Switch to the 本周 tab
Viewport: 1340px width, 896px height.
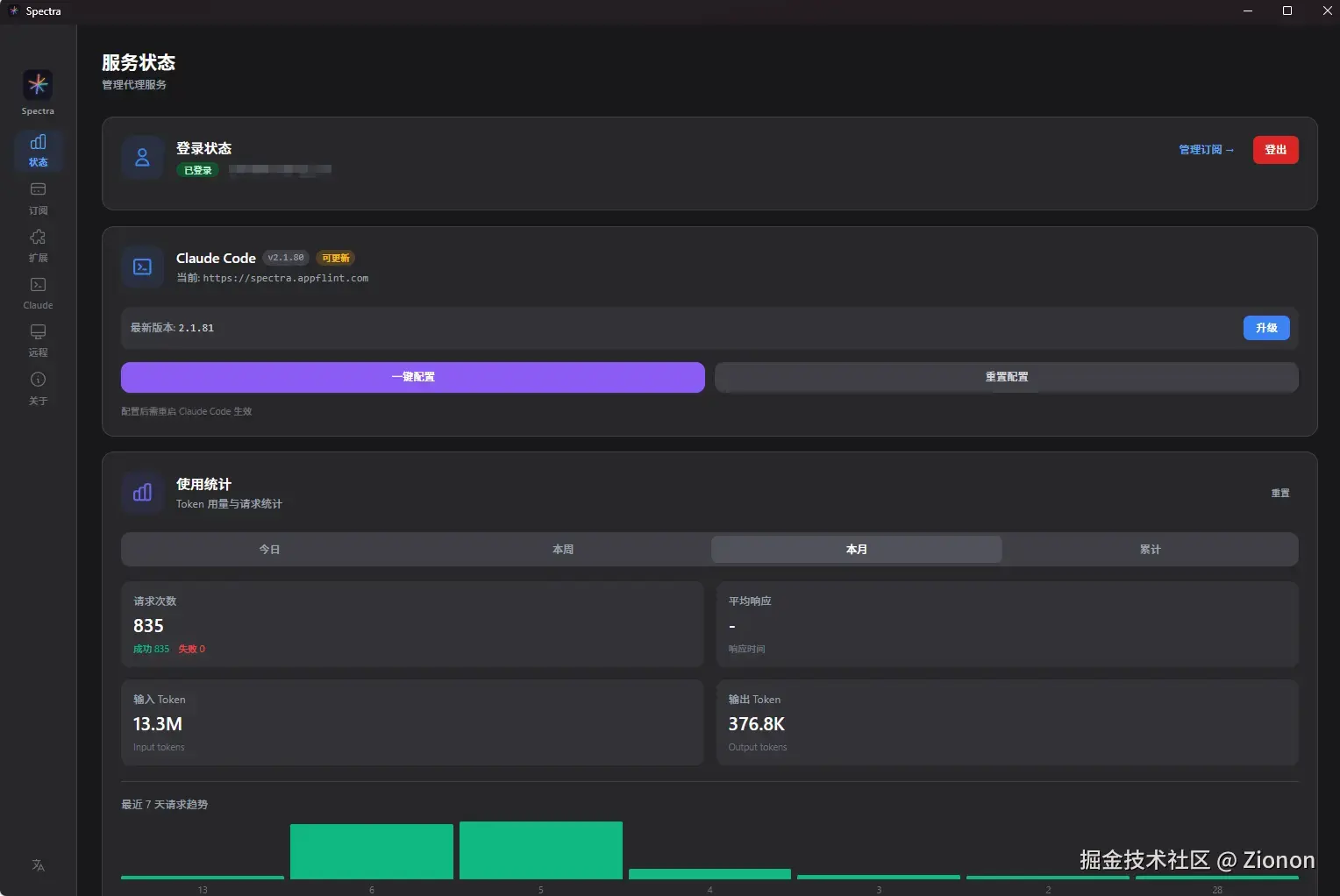(x=563, y=550)
